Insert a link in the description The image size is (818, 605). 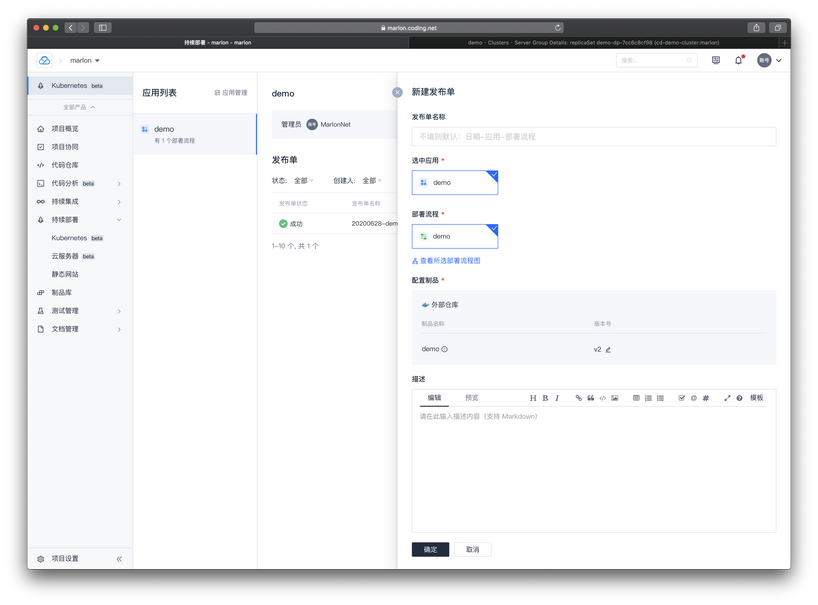click(579, 398)
